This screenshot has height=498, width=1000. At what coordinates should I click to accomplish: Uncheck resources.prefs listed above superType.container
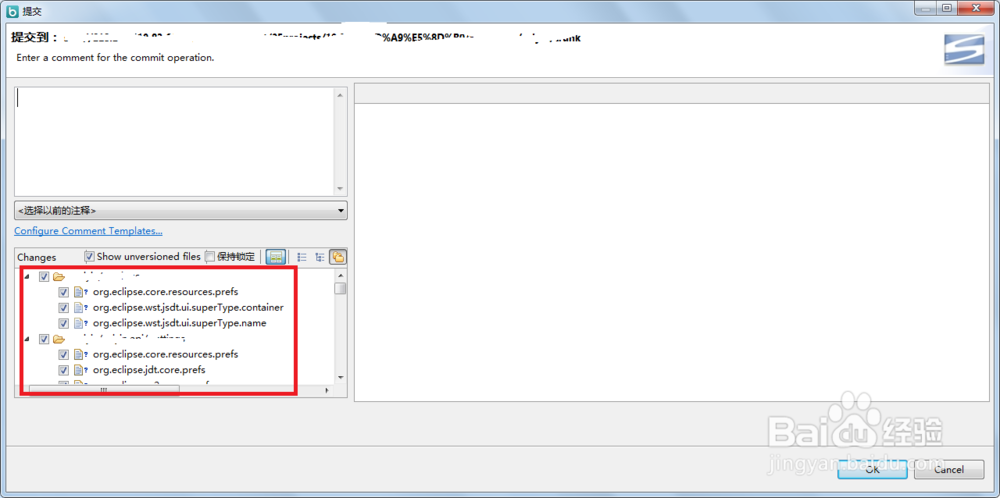(x=64, y=292)
